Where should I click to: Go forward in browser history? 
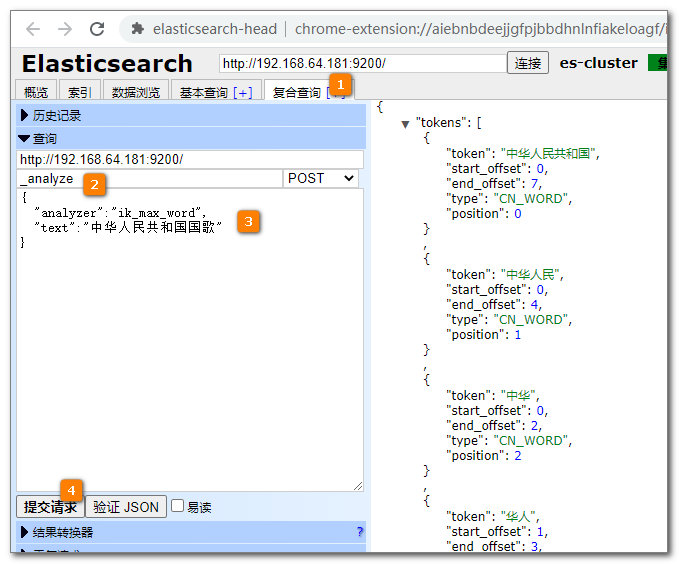(x=65, y=29)
